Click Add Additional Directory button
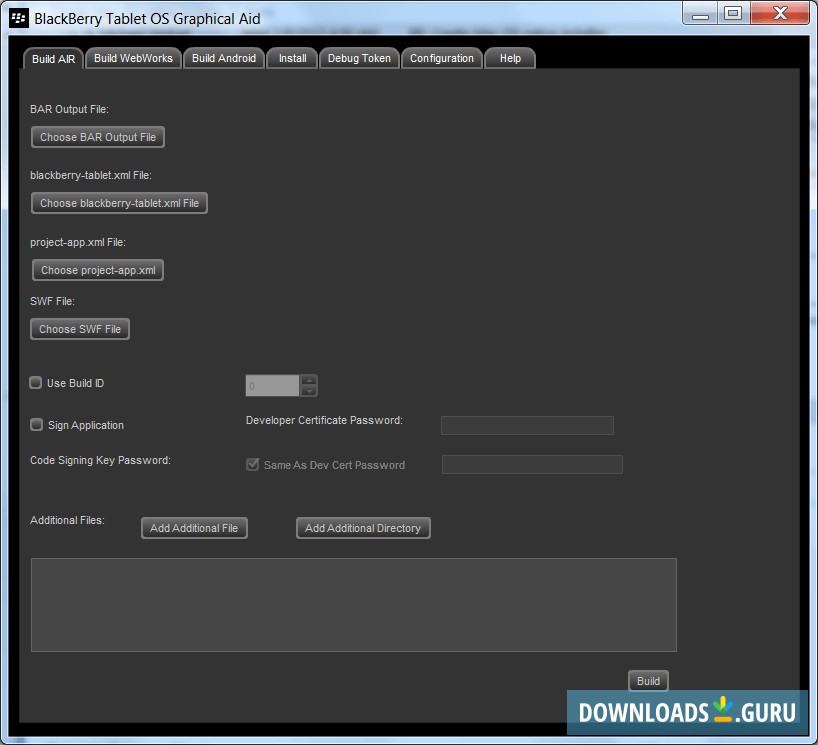 363,528
